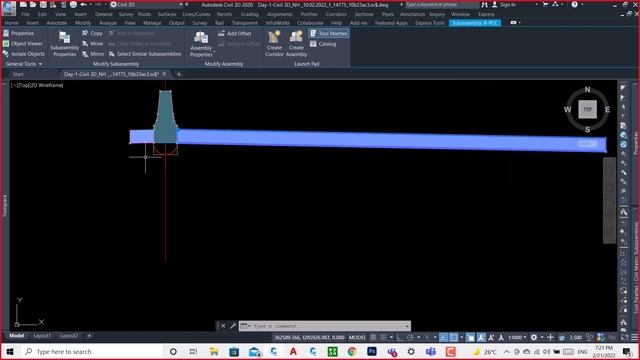Click the Properties button in General Tools
Viewport: 640px width, 360px height.
click(18, 33)
